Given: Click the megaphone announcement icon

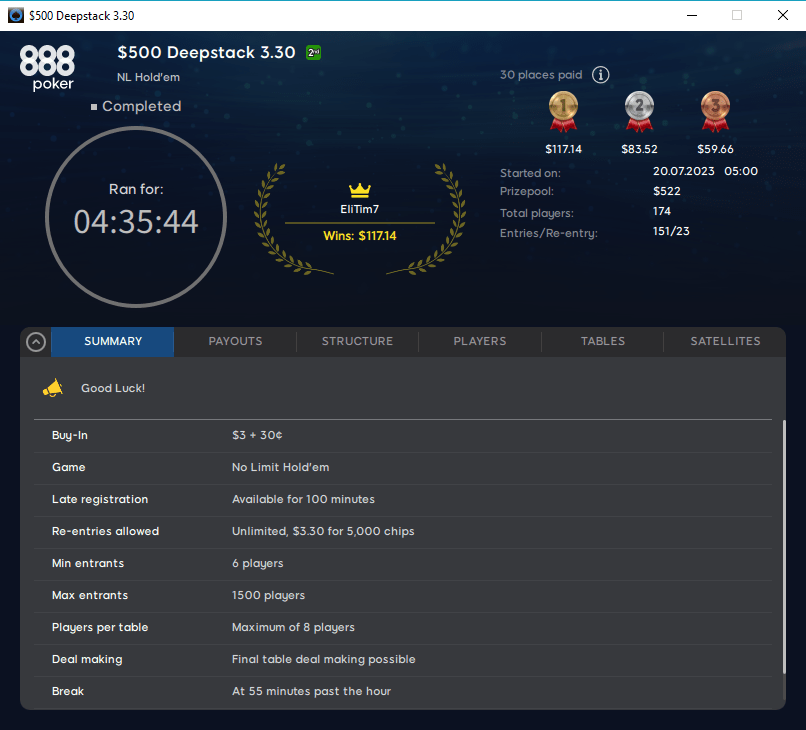Looking at the screenshot, I should 53,388.
